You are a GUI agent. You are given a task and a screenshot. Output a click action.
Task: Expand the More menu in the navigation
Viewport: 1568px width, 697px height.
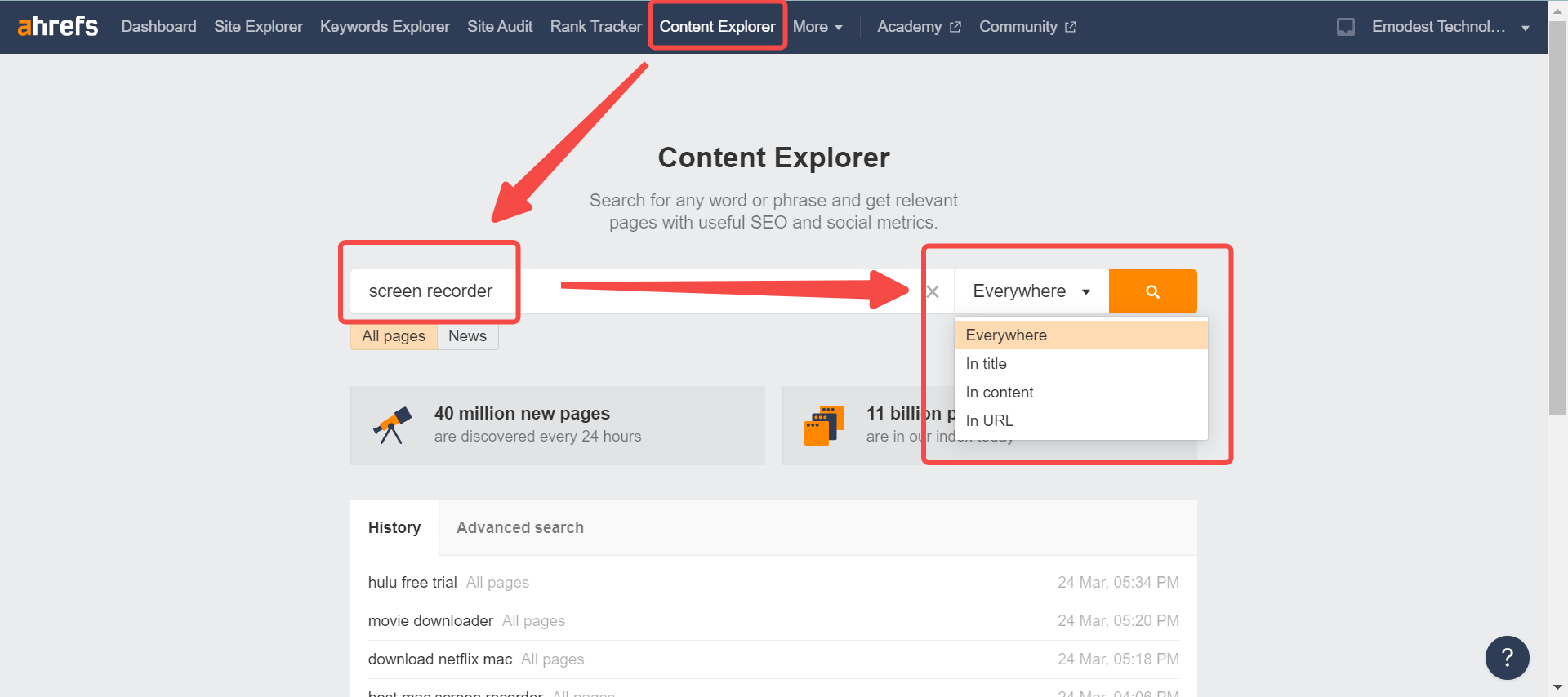click(x=817, y=27)
